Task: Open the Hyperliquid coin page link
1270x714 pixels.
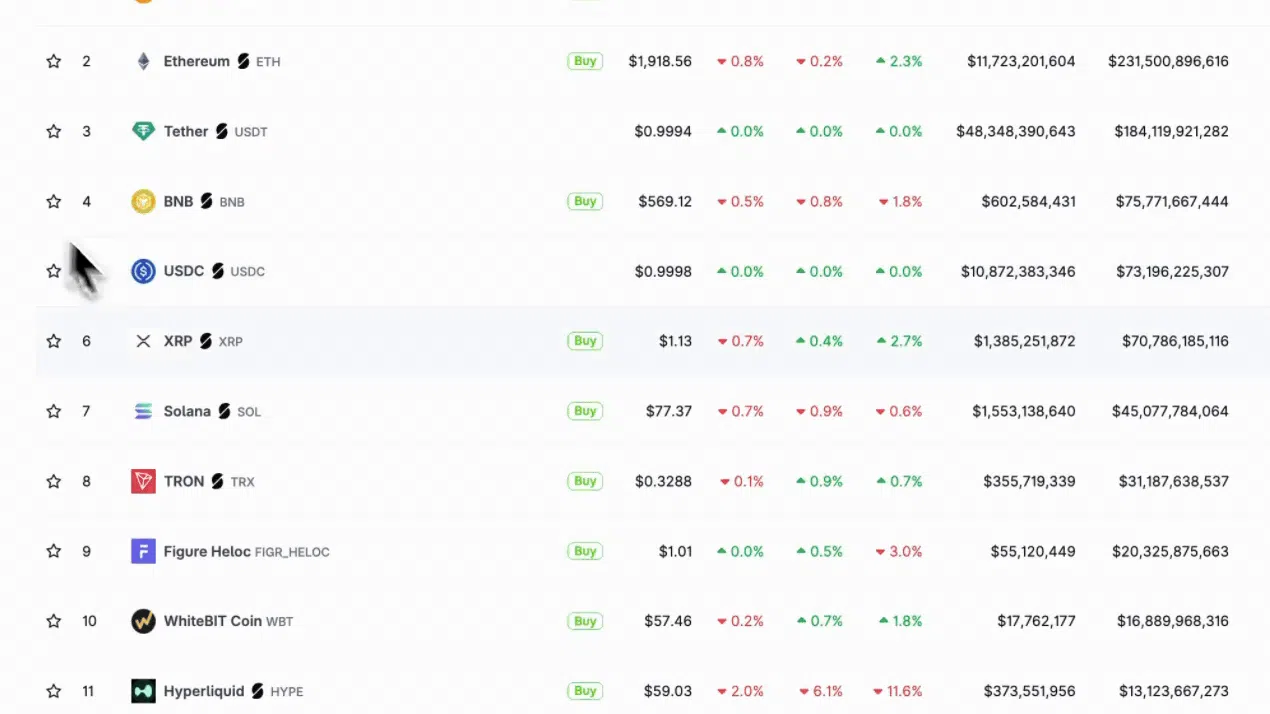Action: [x=204, y=691]
